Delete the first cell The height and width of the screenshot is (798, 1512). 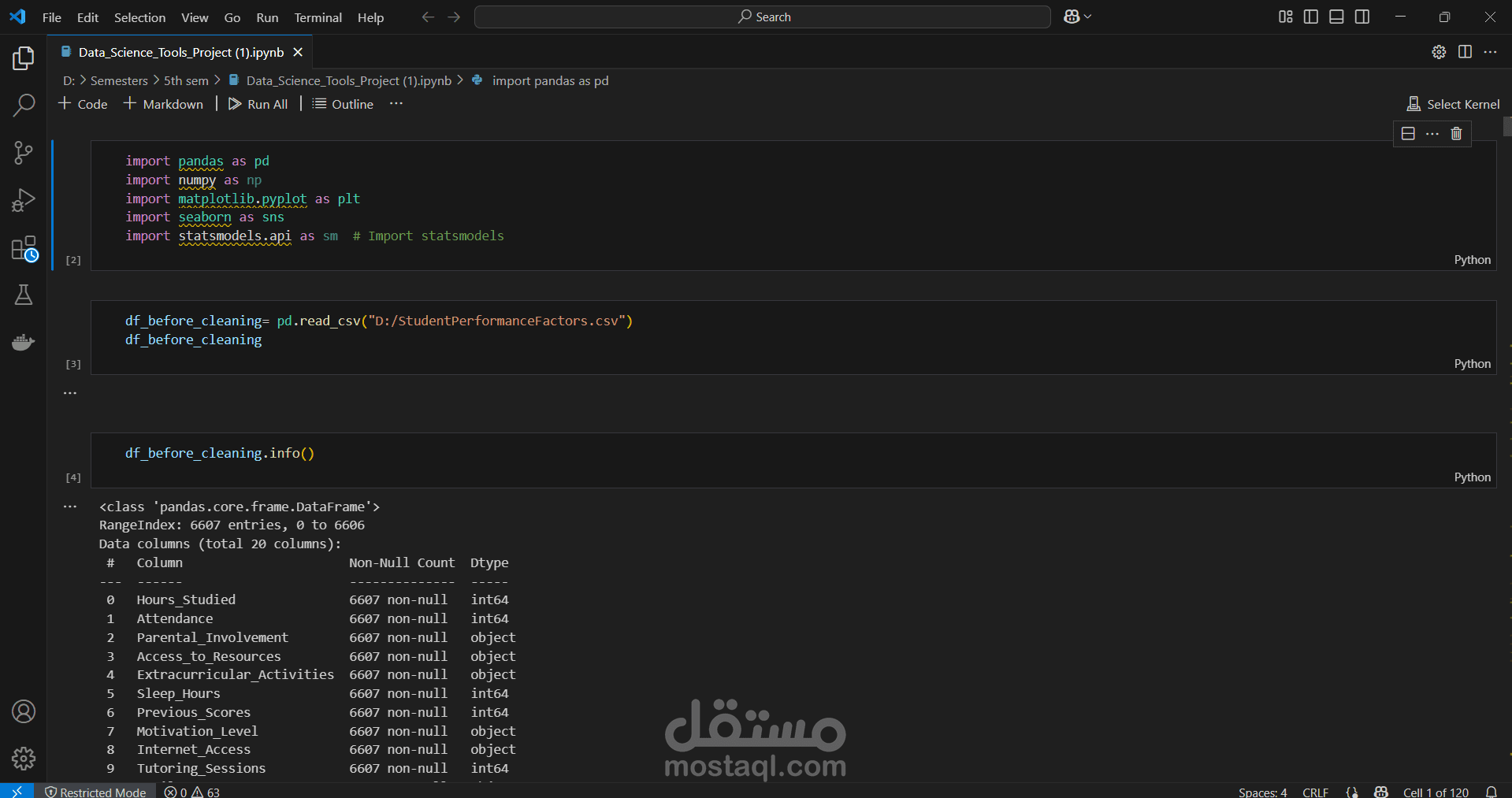(x=1456, y=134)
